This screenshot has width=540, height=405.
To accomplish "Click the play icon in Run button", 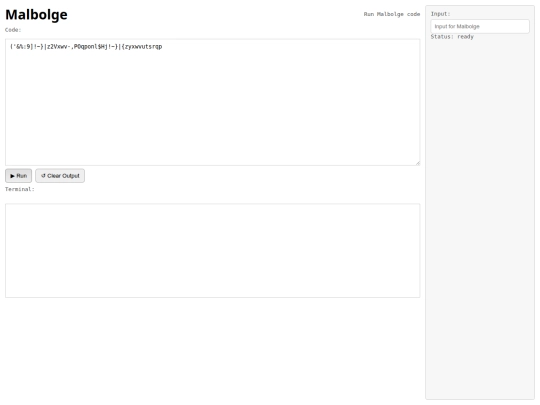I will (x=12, y=176).
